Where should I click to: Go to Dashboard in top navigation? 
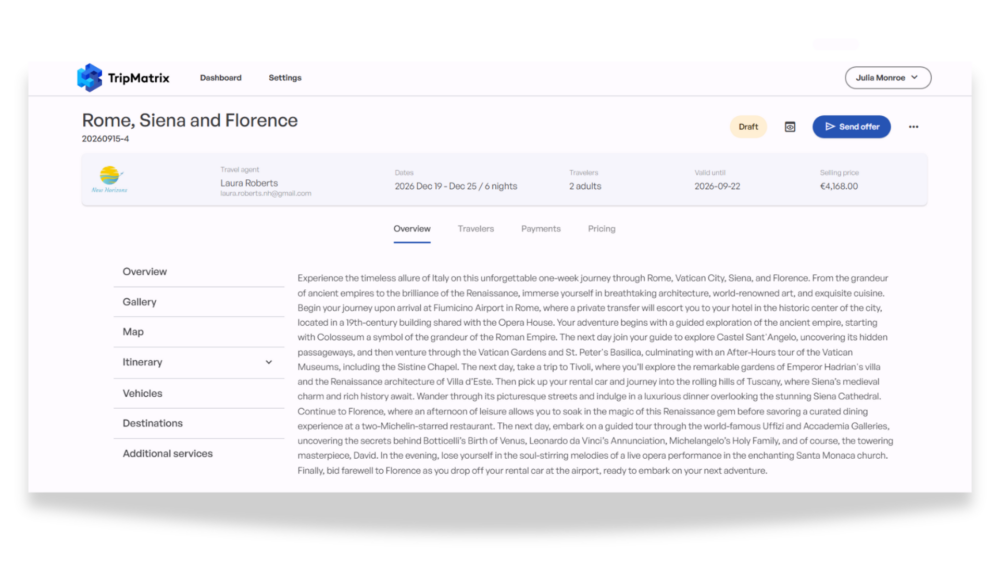click(221, 78)
